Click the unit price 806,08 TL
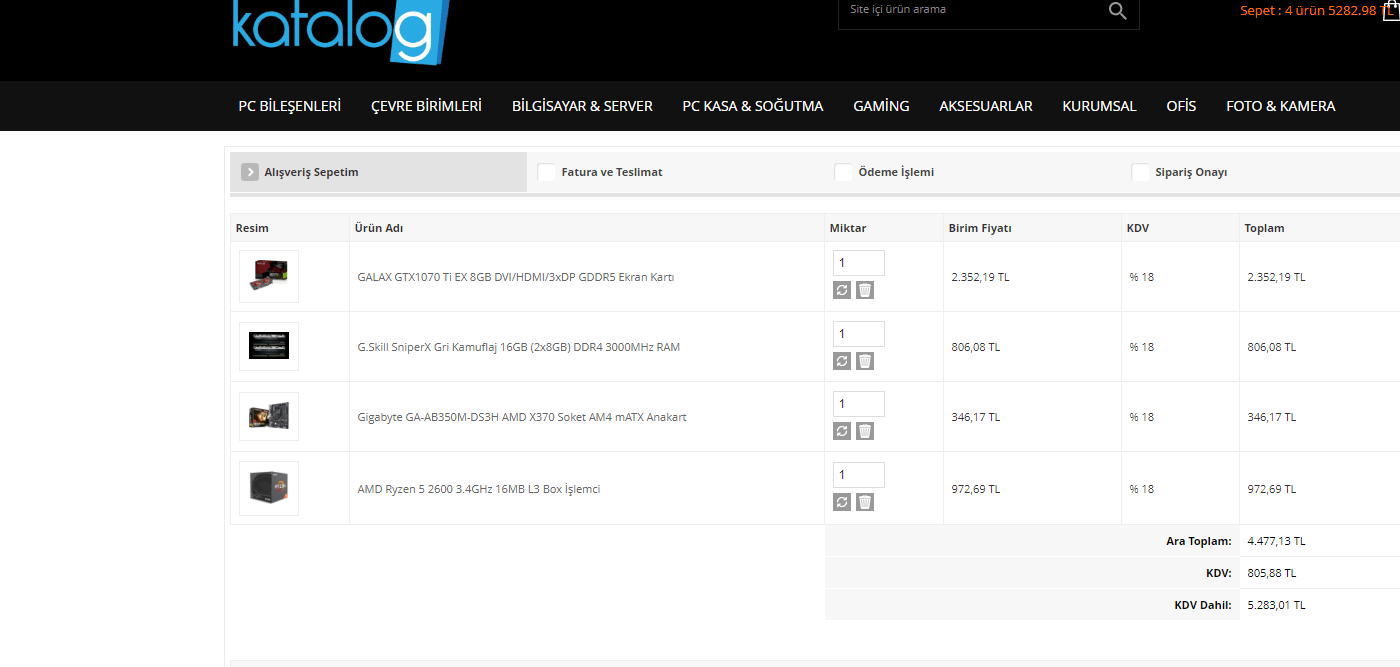 (975, 347)
